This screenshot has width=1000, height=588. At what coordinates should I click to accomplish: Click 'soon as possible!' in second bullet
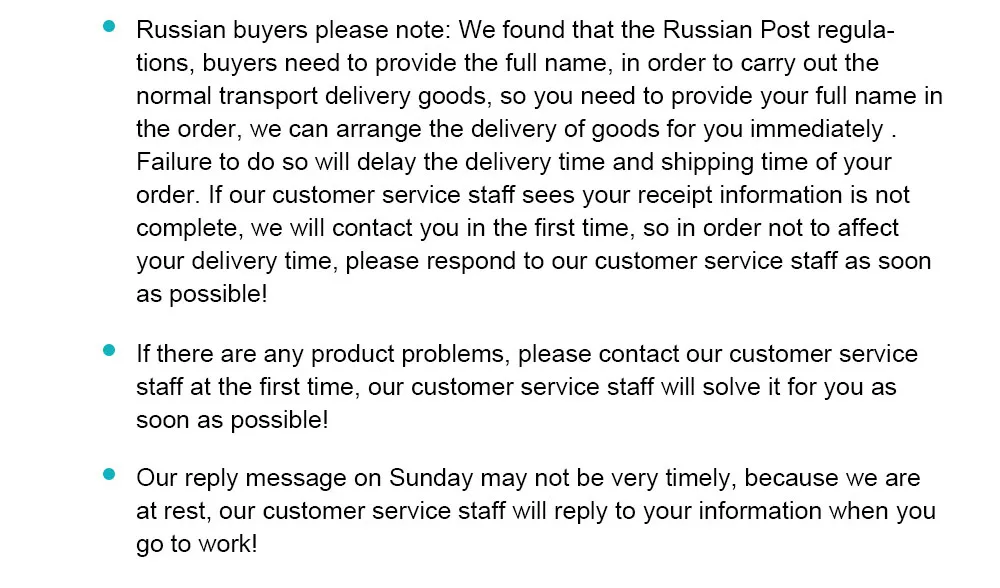coord(232,420)
